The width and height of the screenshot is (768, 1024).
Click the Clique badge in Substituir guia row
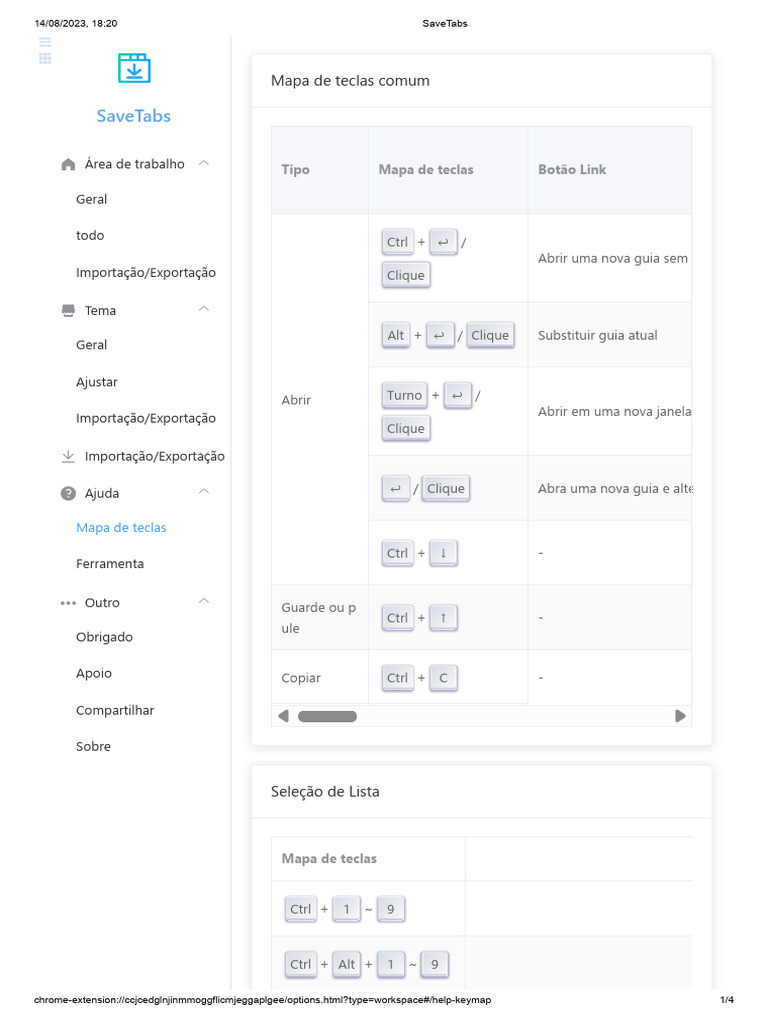tap(490, 335)
